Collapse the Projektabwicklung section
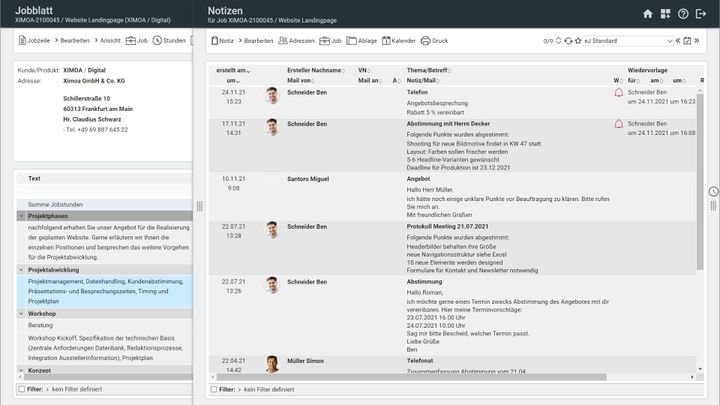This screenshot has width=720, height=405. pos(21,270)
